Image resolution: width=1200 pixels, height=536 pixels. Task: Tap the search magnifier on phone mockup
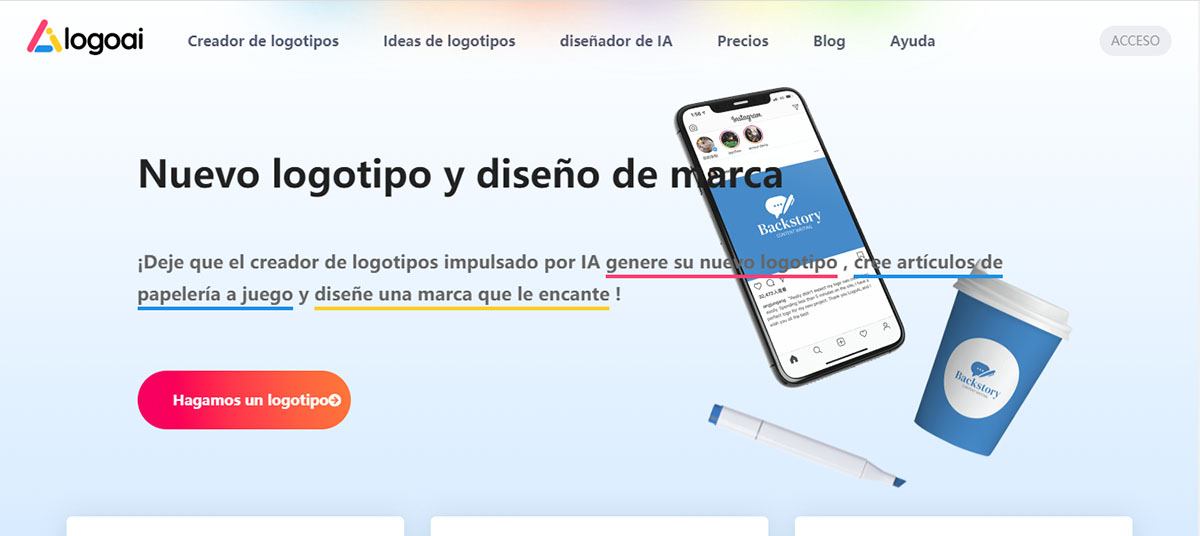[817, 350]
